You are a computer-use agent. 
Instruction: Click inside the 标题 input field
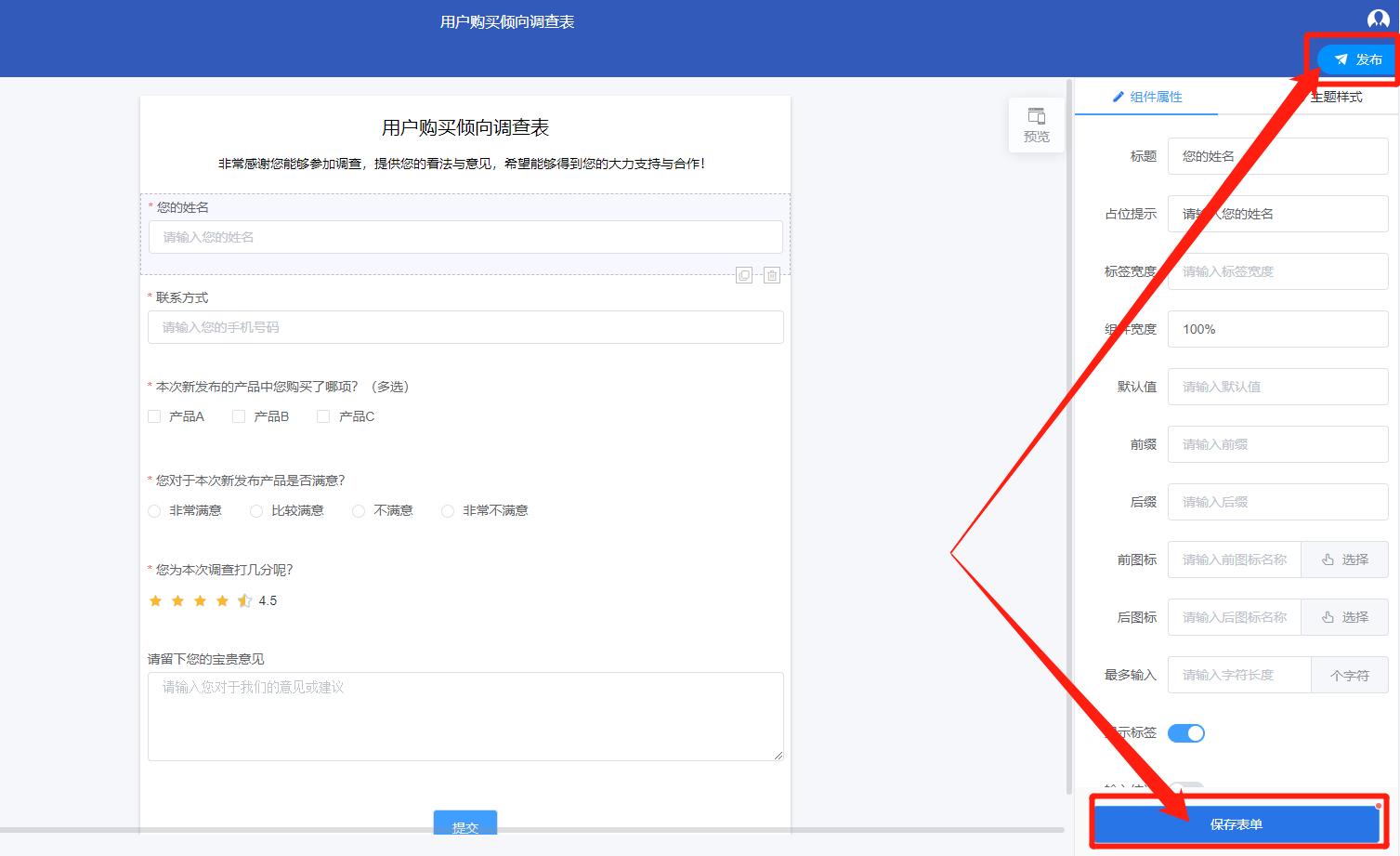(x=1277, y=156)
